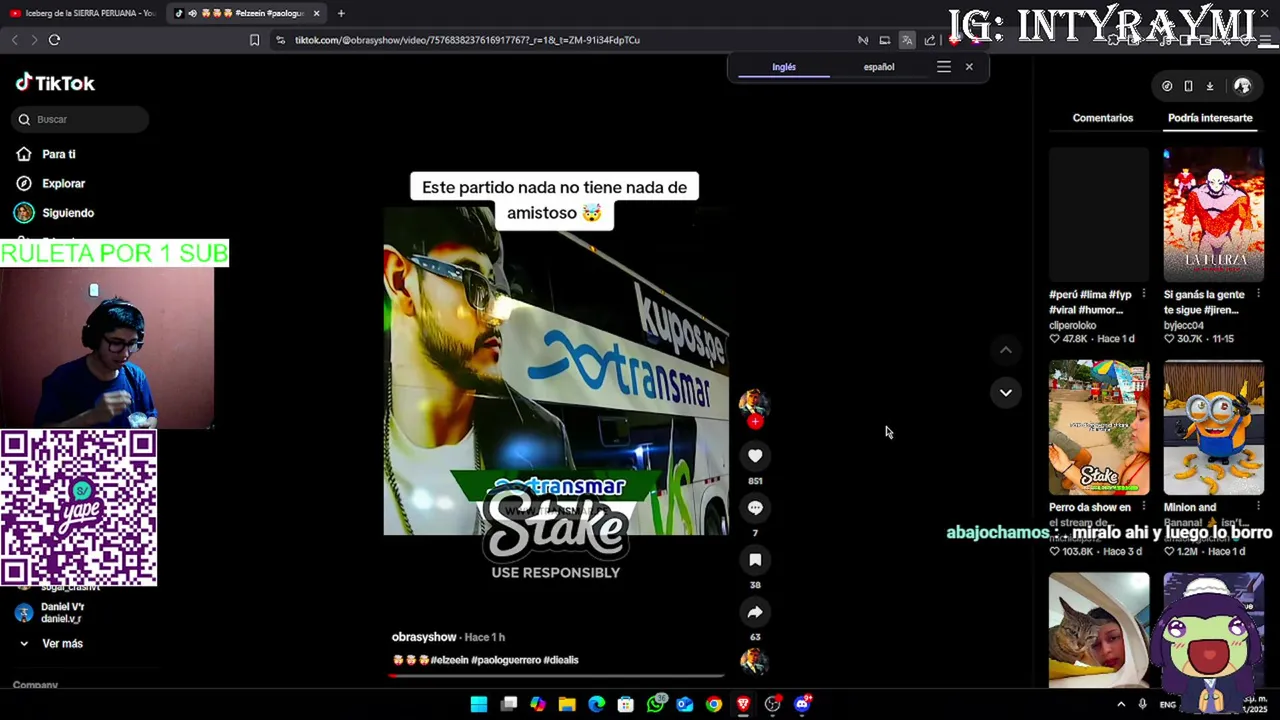Open options for #perú #lima video
Screen dimensions: 1280x720
click(x=1143, y=295)
